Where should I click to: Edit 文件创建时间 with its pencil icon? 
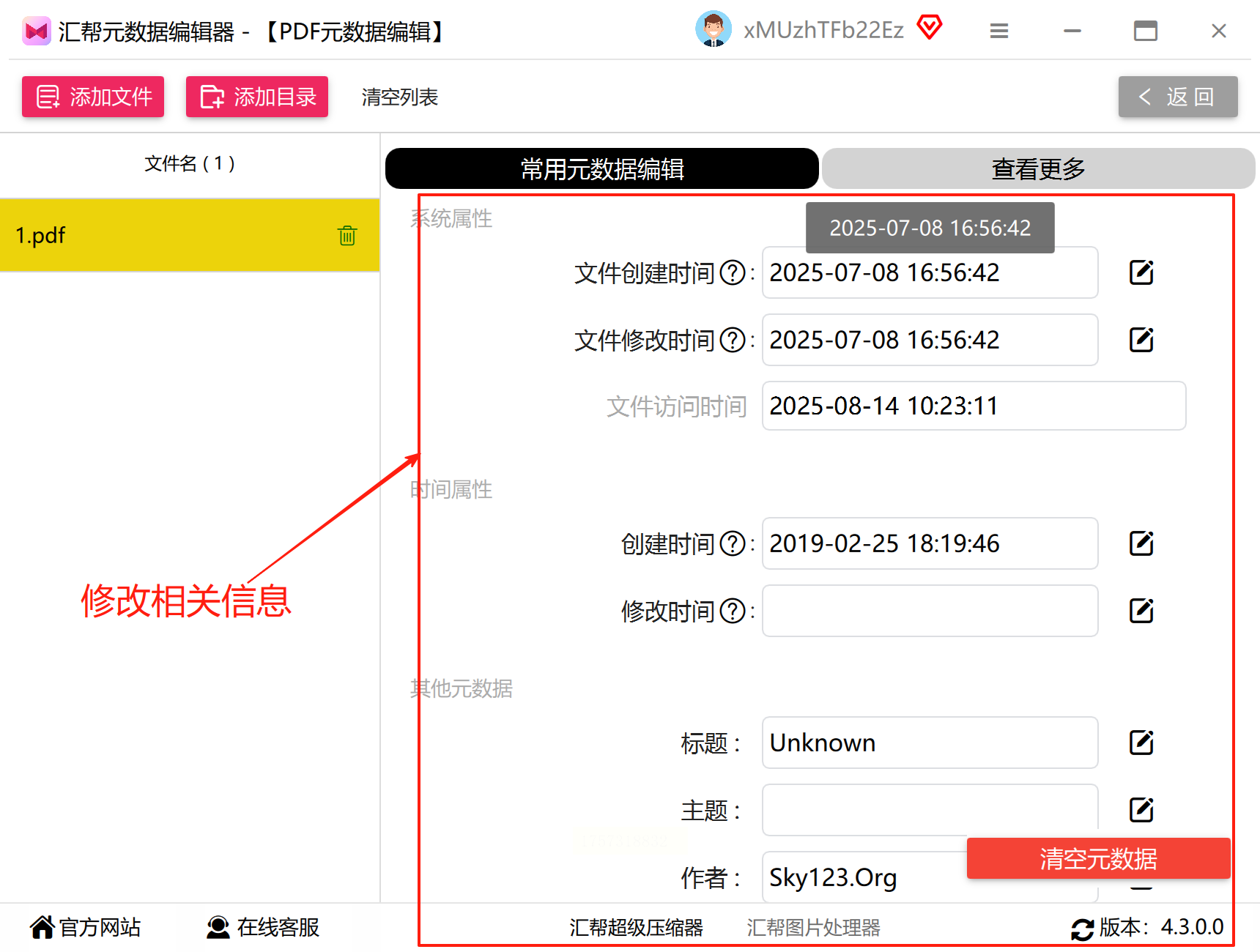(x=1141, y=272)
